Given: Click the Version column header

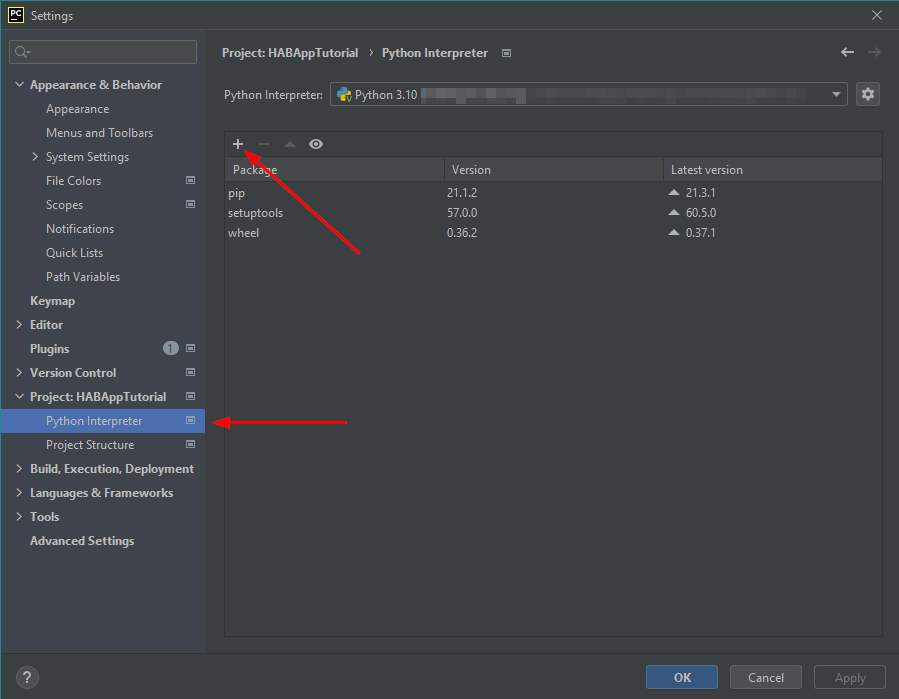Looking at the screenshot, I should [x=553, y=170].
